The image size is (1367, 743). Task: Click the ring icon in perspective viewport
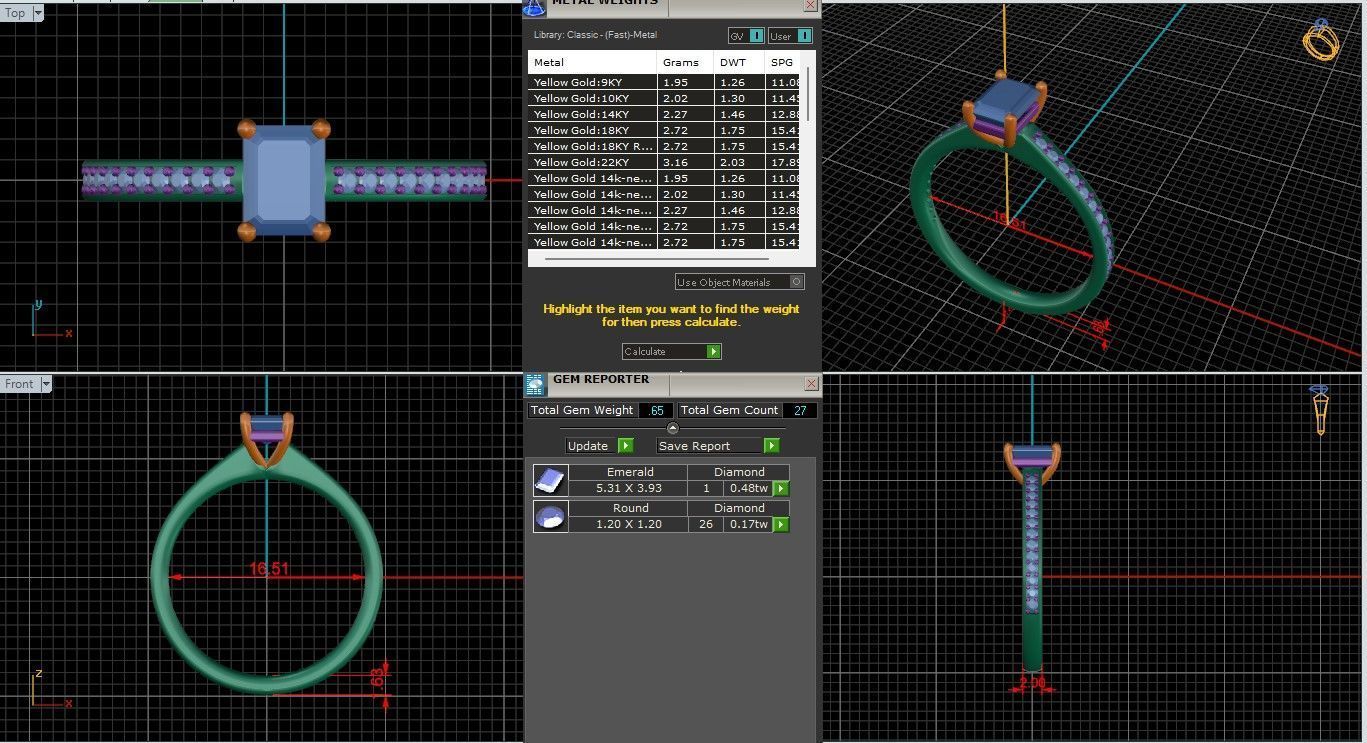coord(1321,42)
